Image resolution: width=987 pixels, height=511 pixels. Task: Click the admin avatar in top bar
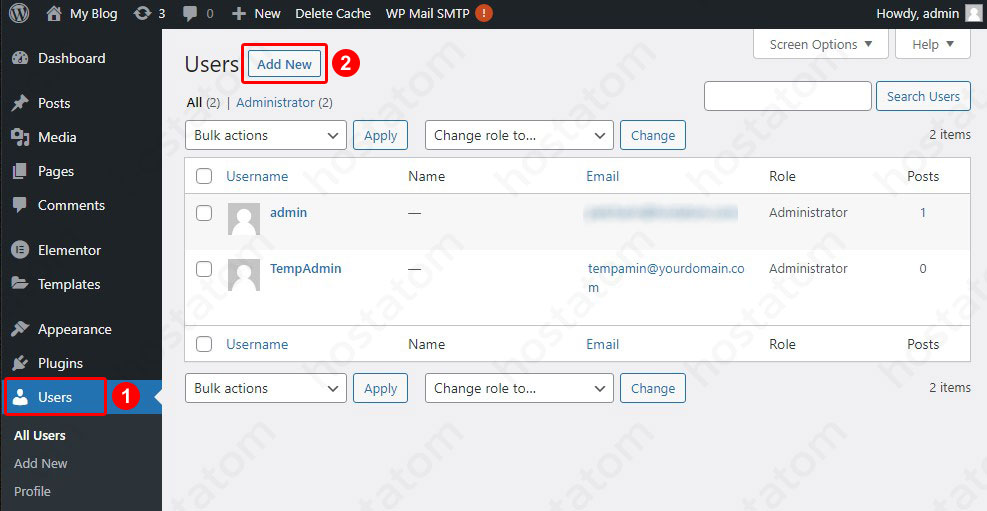973,13
